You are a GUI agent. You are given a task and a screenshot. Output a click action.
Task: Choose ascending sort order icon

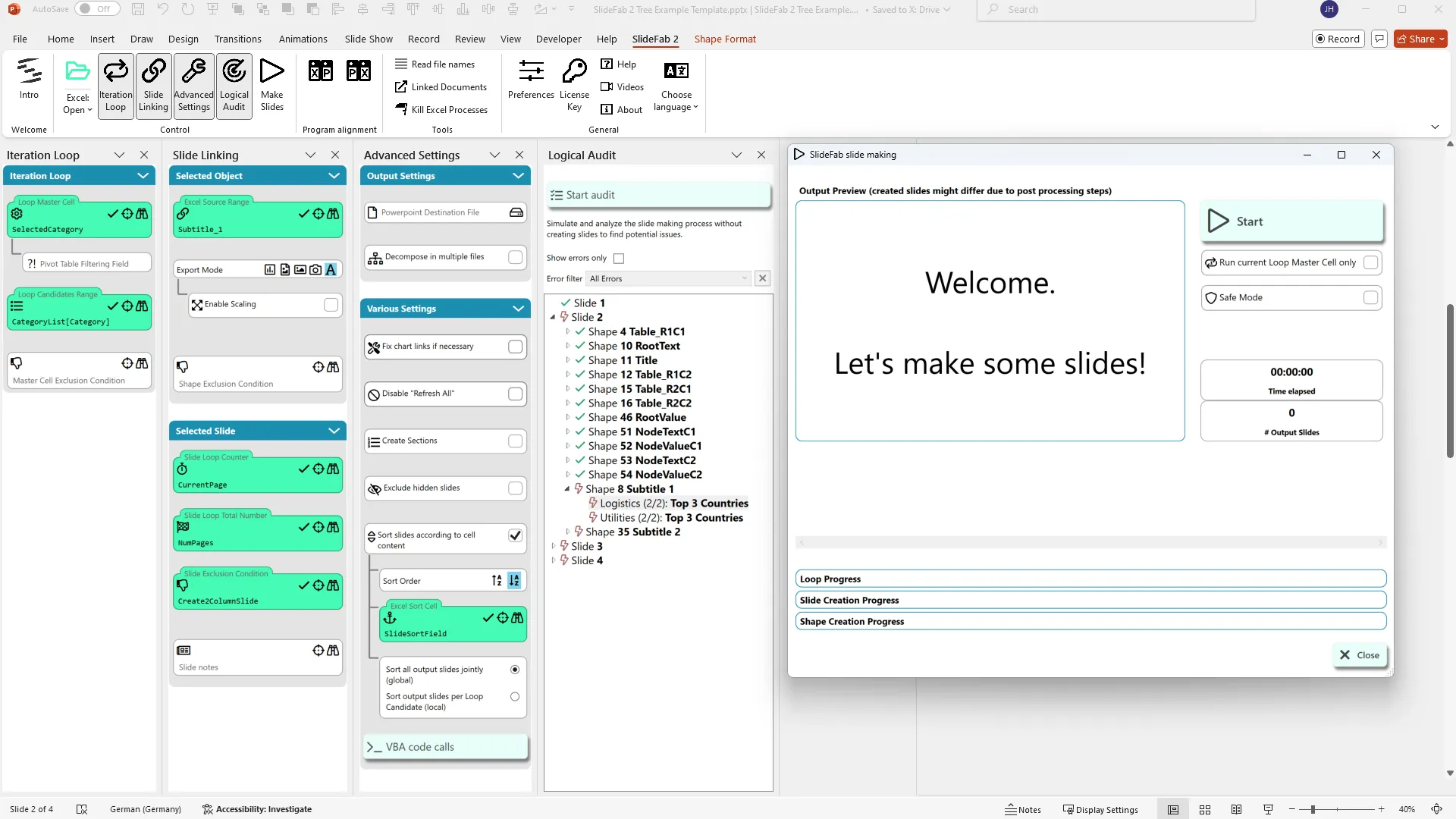click(497, 581)
